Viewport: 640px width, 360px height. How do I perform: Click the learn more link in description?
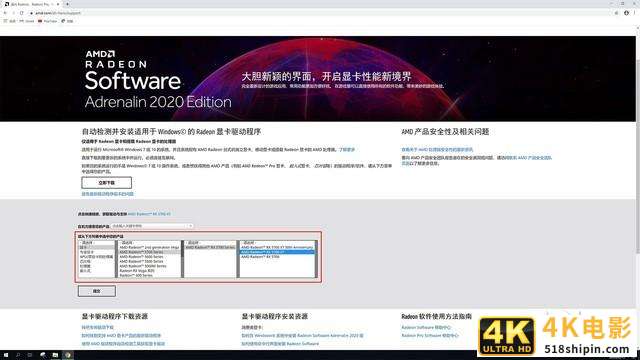coord(347,150)
